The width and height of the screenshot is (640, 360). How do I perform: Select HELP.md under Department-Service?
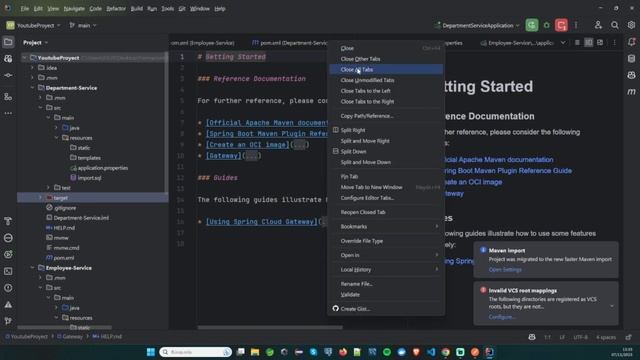point(60,228)
